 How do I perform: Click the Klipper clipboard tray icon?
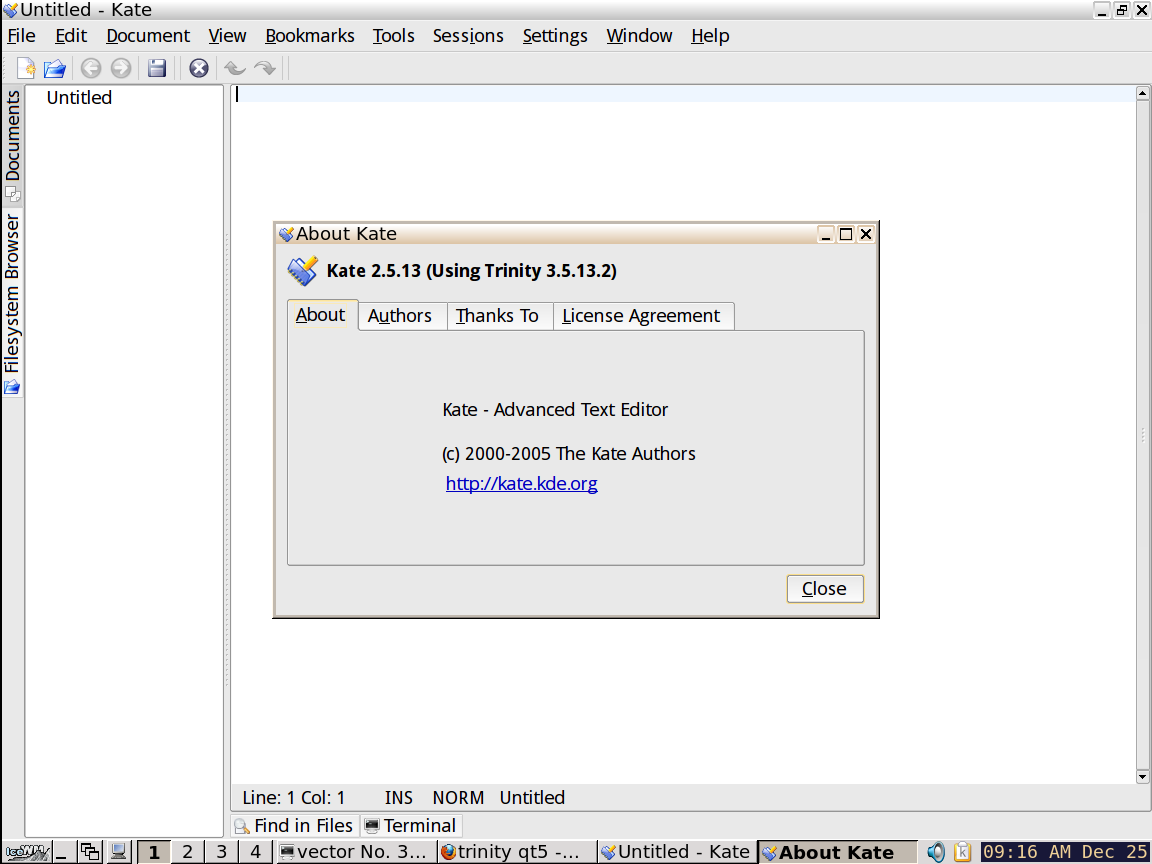coord(962,852)
